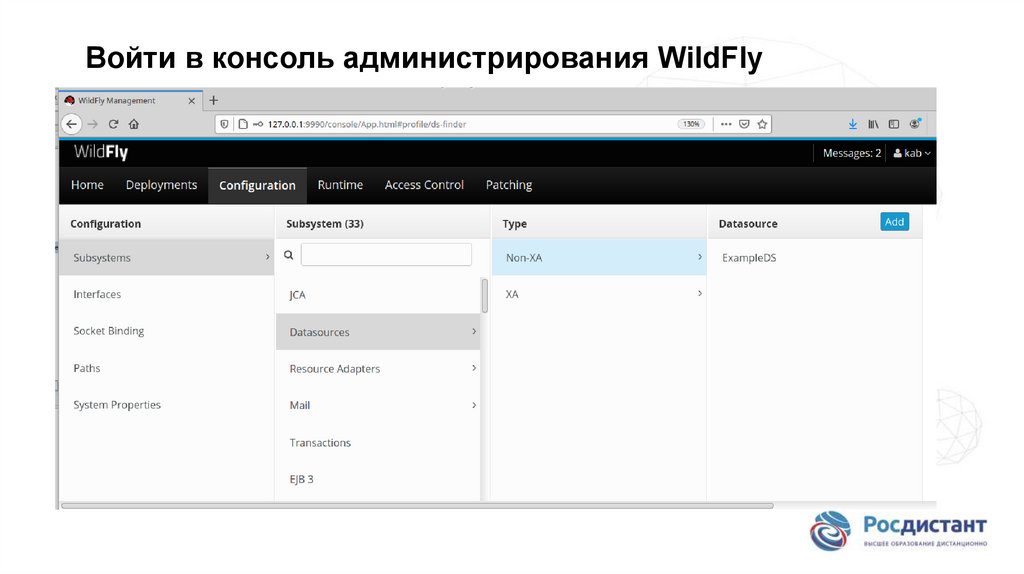The width and height of the screenshot is (1024, 574).
Task: Open the Firefox account icon
Action: pyautogui.click(x=915, y=124)
